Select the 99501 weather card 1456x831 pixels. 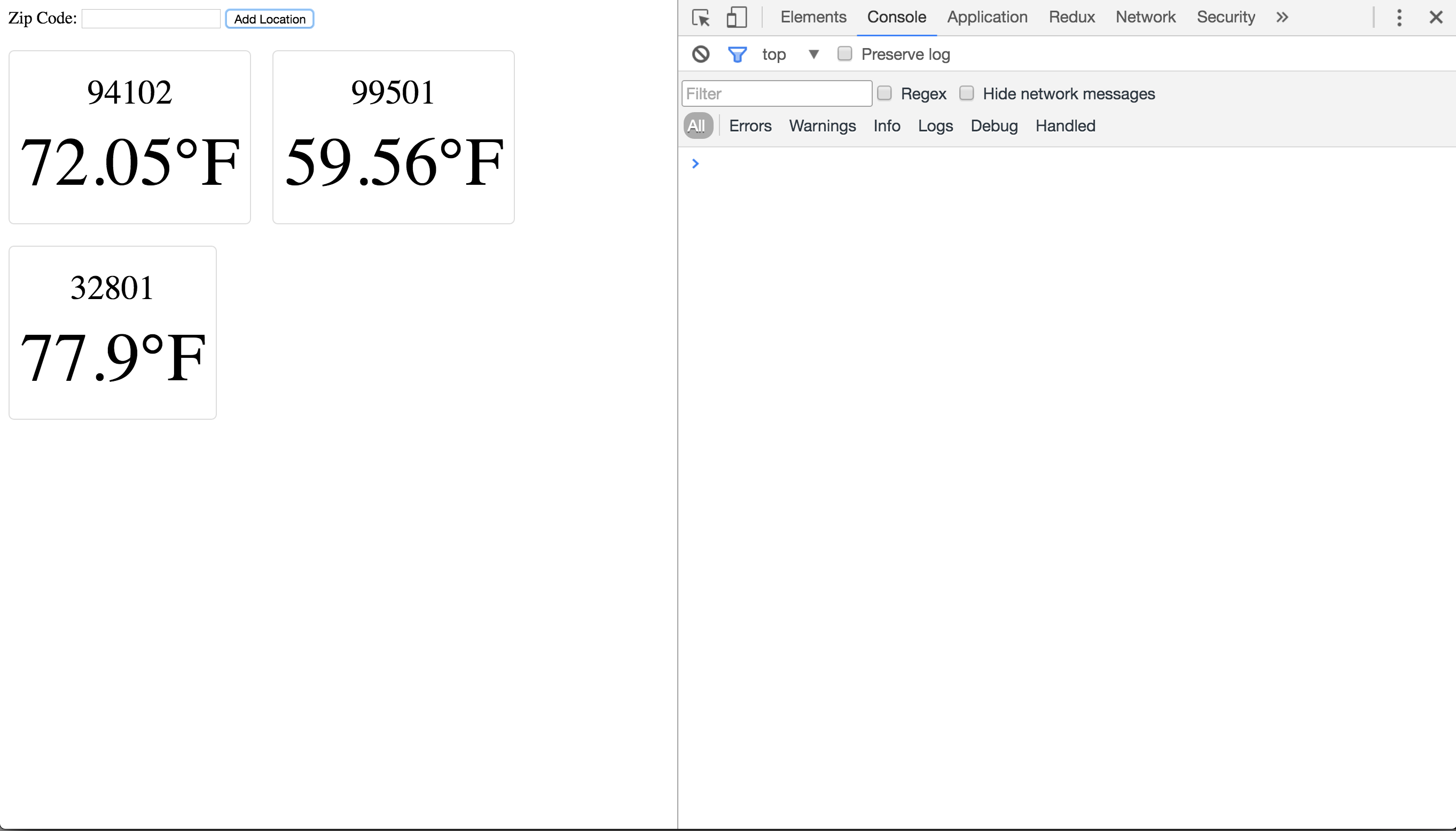[393, 137]
